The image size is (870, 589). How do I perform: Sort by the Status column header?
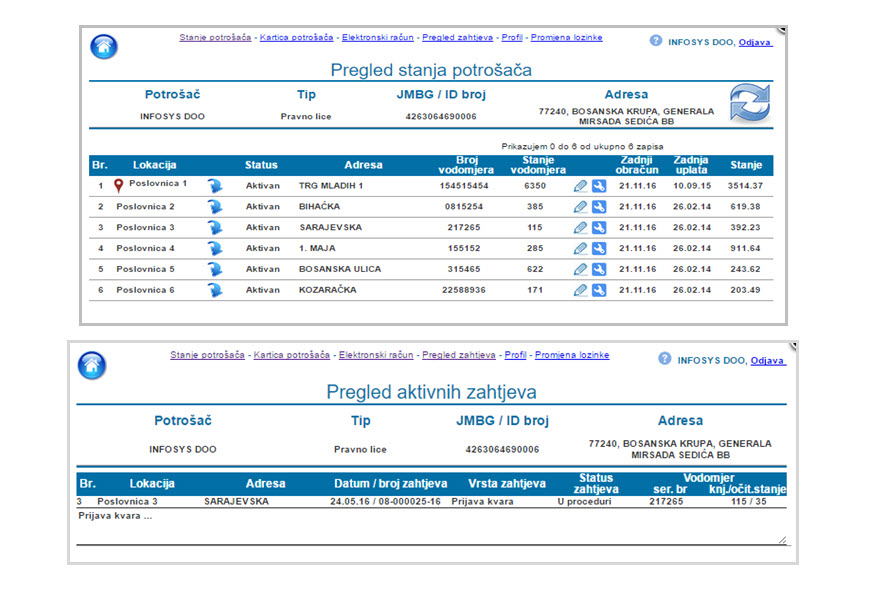tap(261, 165)
